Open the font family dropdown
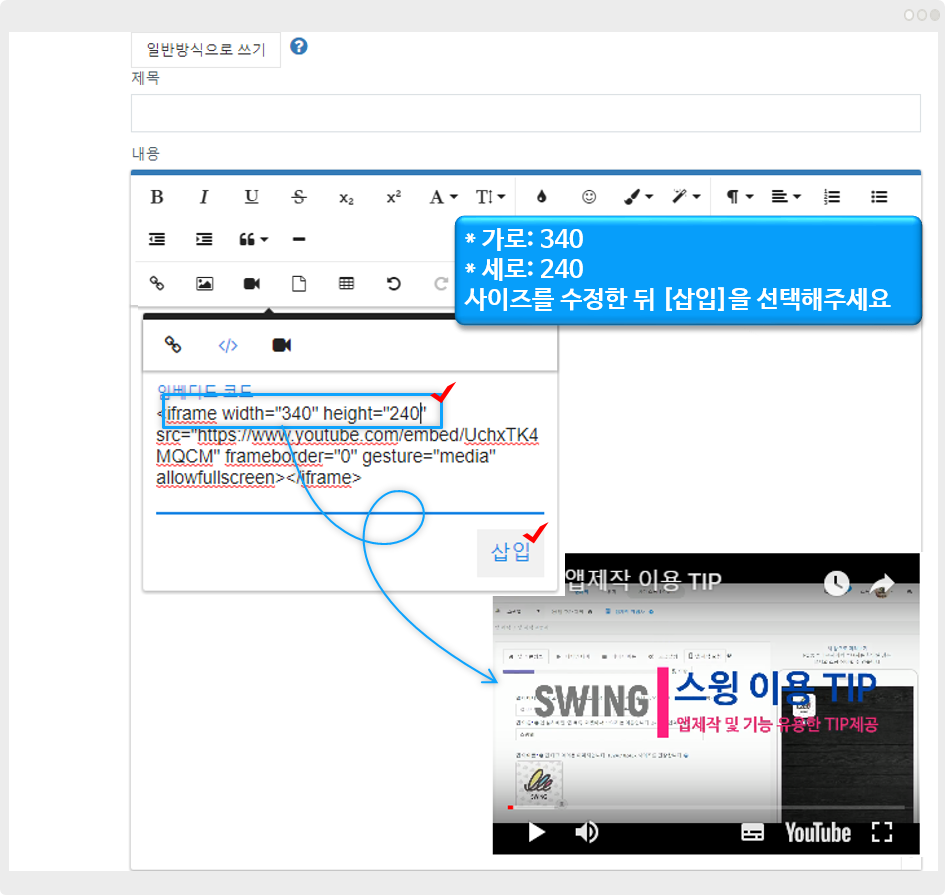 pyautogui.click(x=443, y=197)
